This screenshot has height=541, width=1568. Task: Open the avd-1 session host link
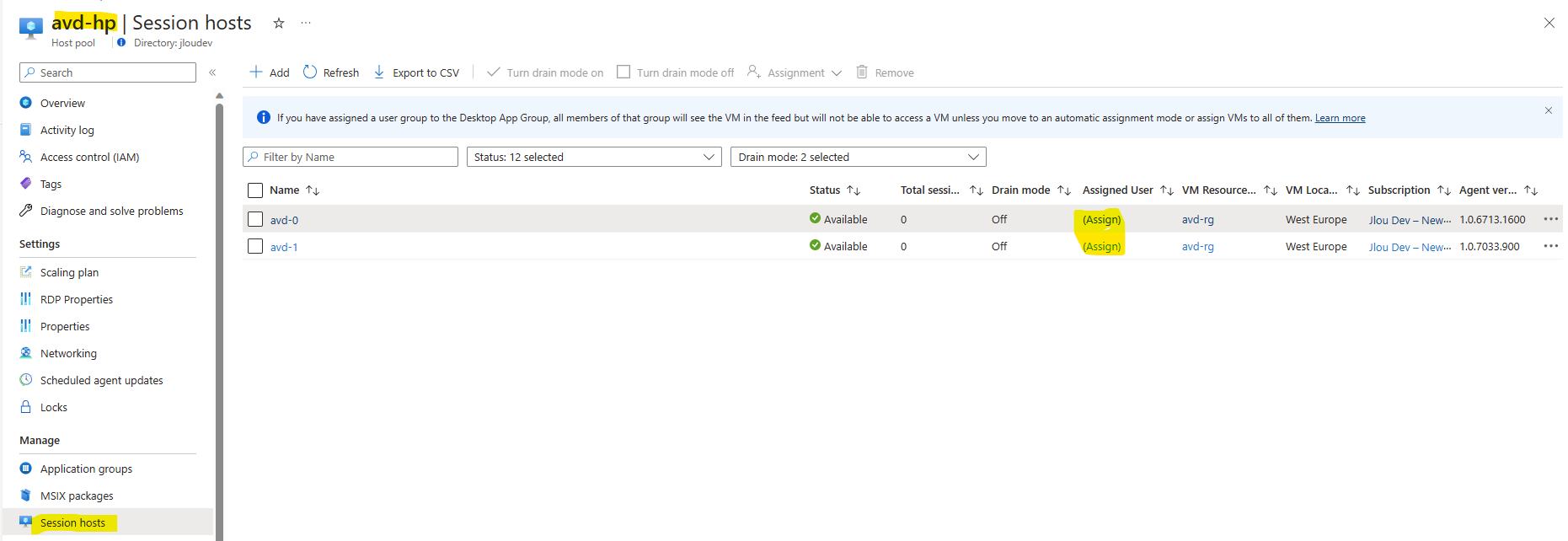tap(284, 247)
